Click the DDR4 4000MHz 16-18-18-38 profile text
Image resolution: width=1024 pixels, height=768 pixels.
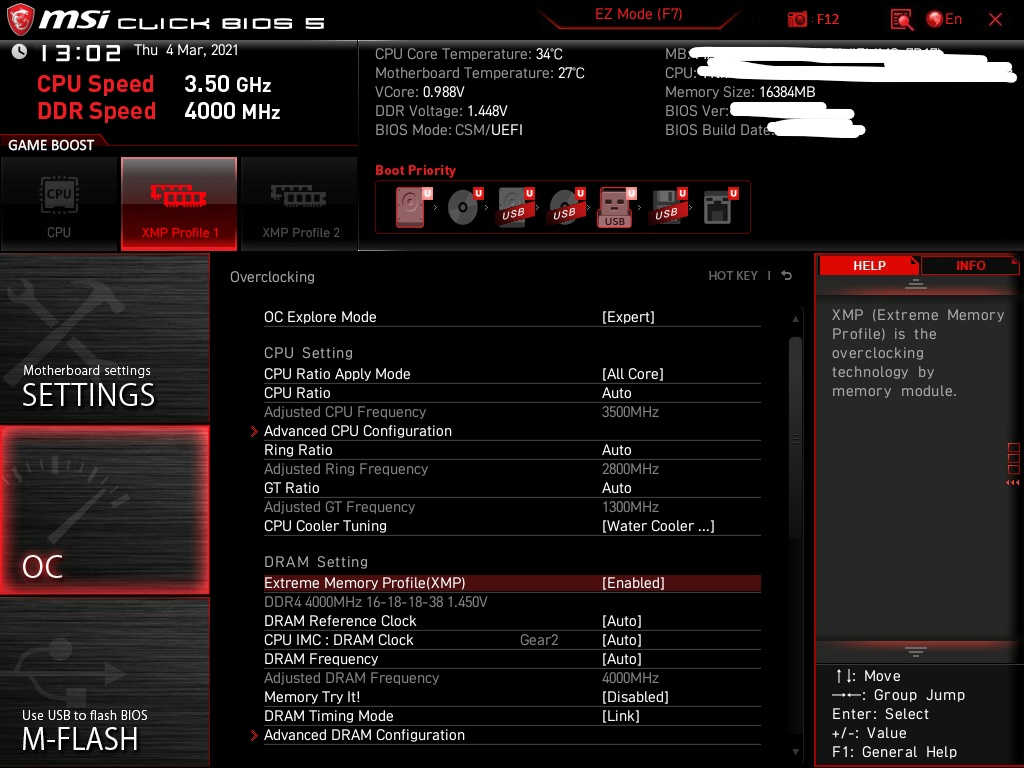(x=376, y=601)
